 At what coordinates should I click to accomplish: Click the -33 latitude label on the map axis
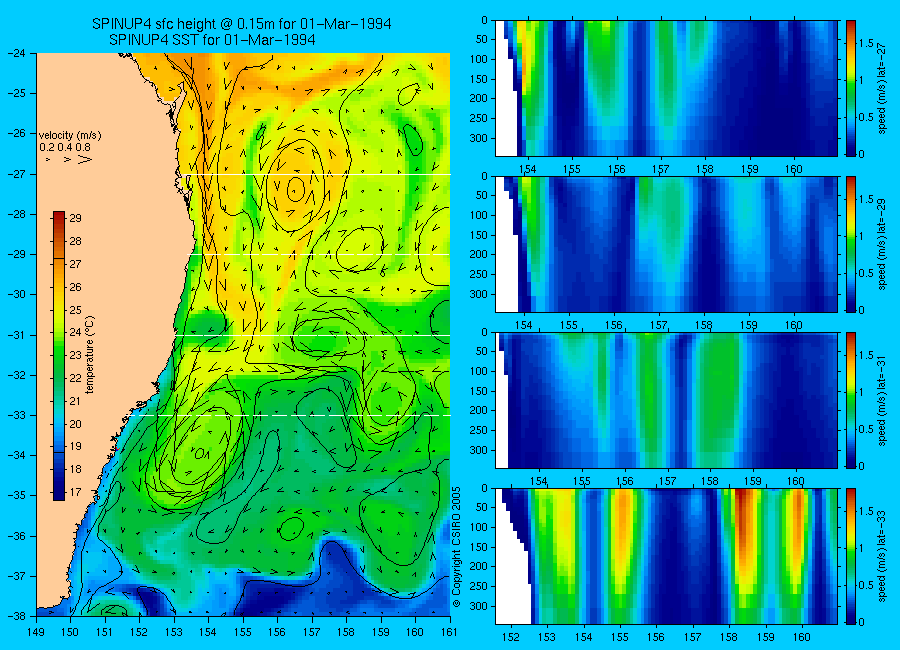[x=17, y=415]
